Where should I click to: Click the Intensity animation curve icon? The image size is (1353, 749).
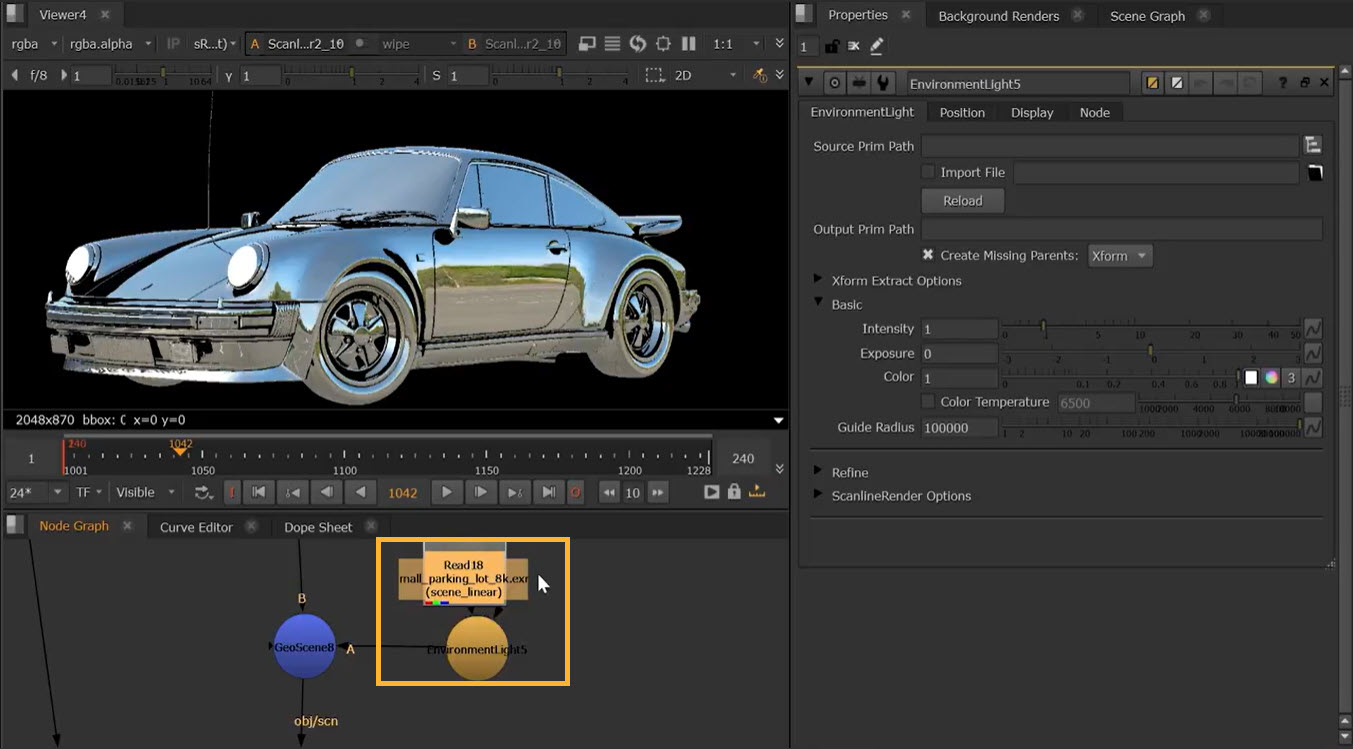[1313, 329]
